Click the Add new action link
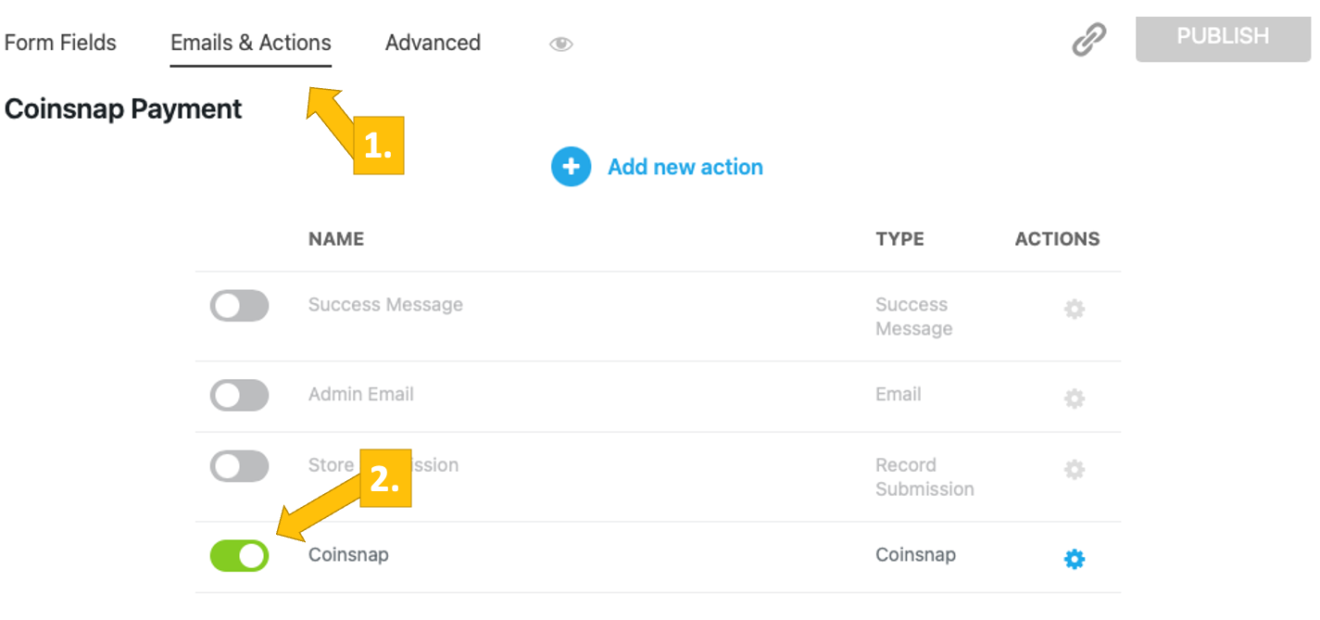This screenshot has width=1320, height=620. 685,167
